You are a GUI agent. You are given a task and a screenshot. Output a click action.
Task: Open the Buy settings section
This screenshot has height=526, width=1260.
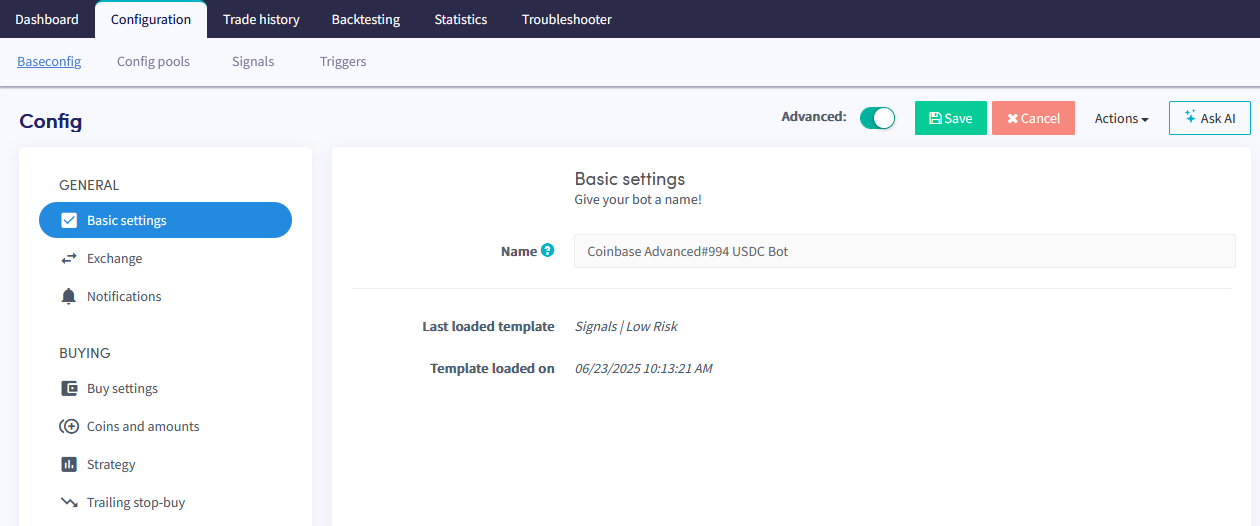pyautogui.click(x=165, y=388)
